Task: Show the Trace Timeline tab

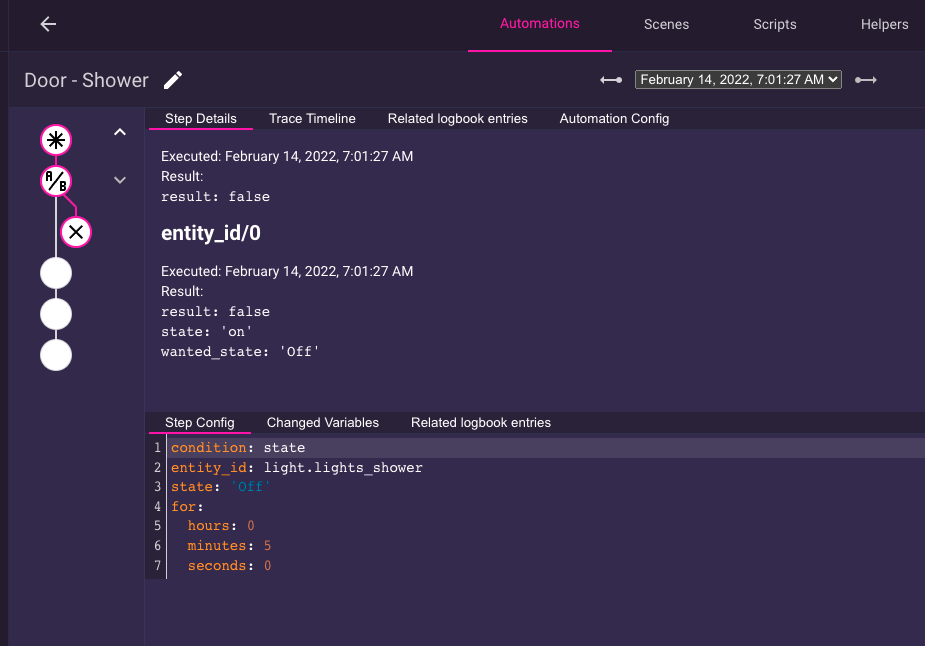Action: click(x=312, y=119)
